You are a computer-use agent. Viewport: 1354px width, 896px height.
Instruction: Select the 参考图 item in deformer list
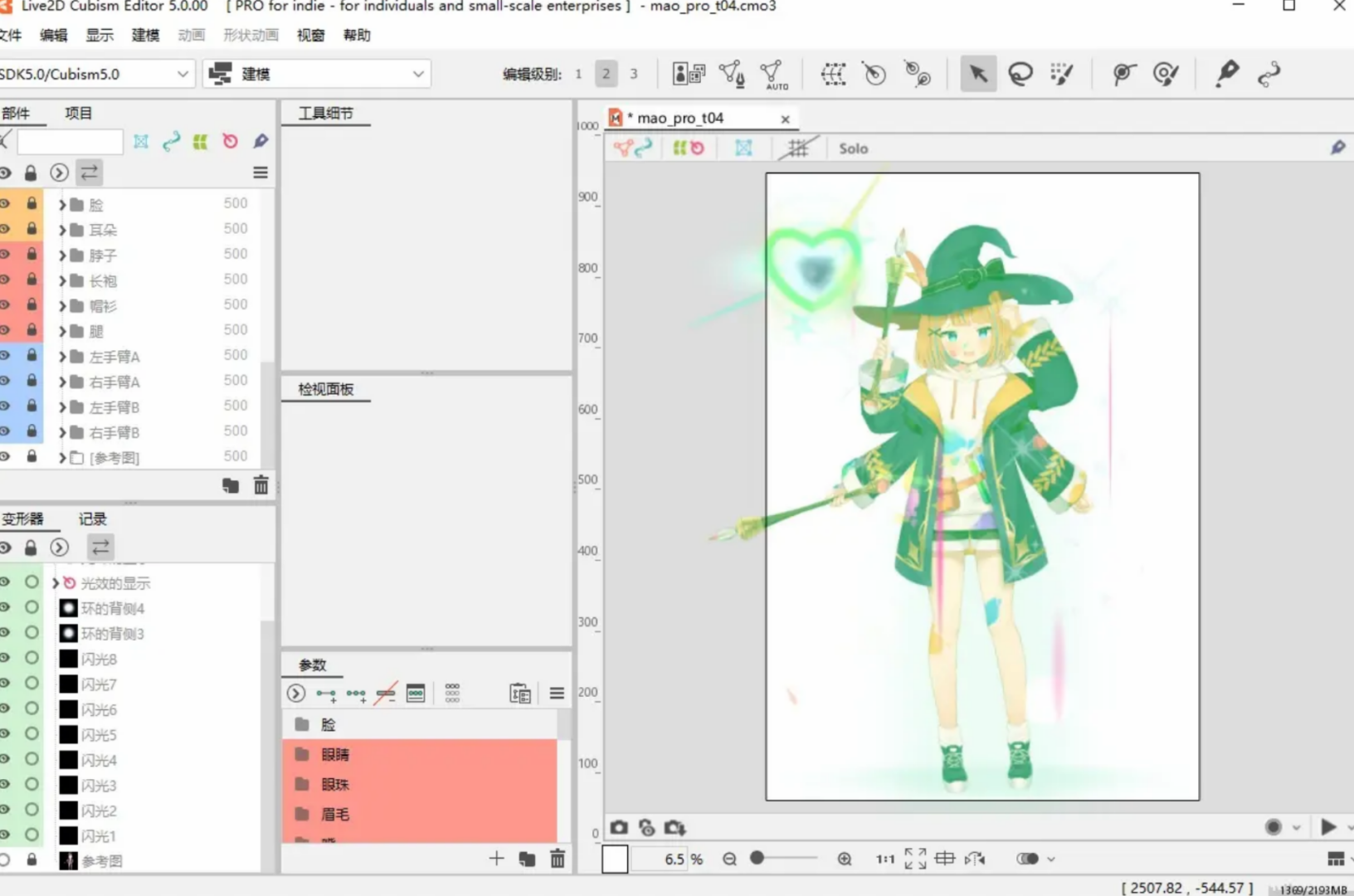click(x=102, y=861)
